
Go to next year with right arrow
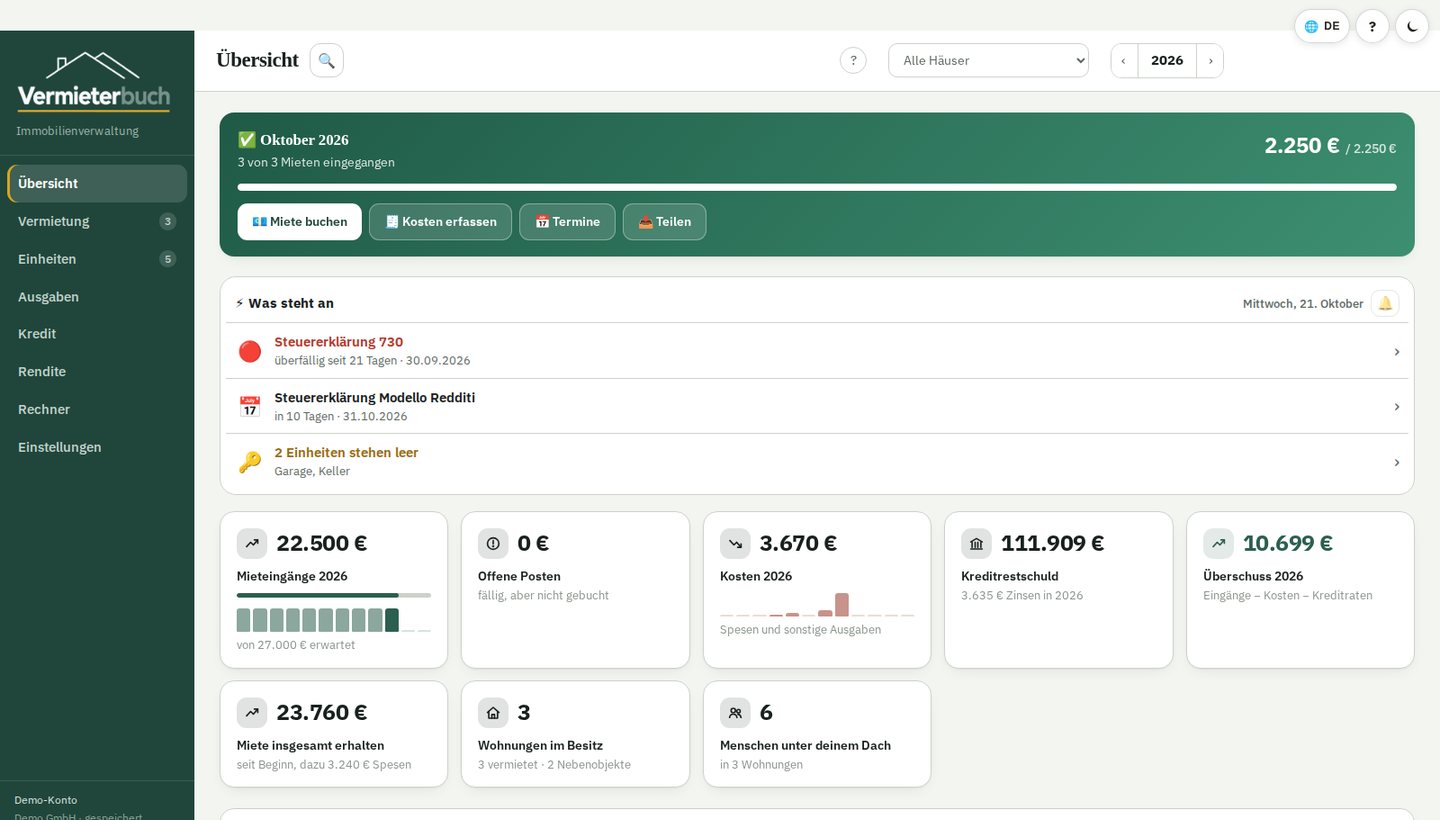(x=1210, y=60)
